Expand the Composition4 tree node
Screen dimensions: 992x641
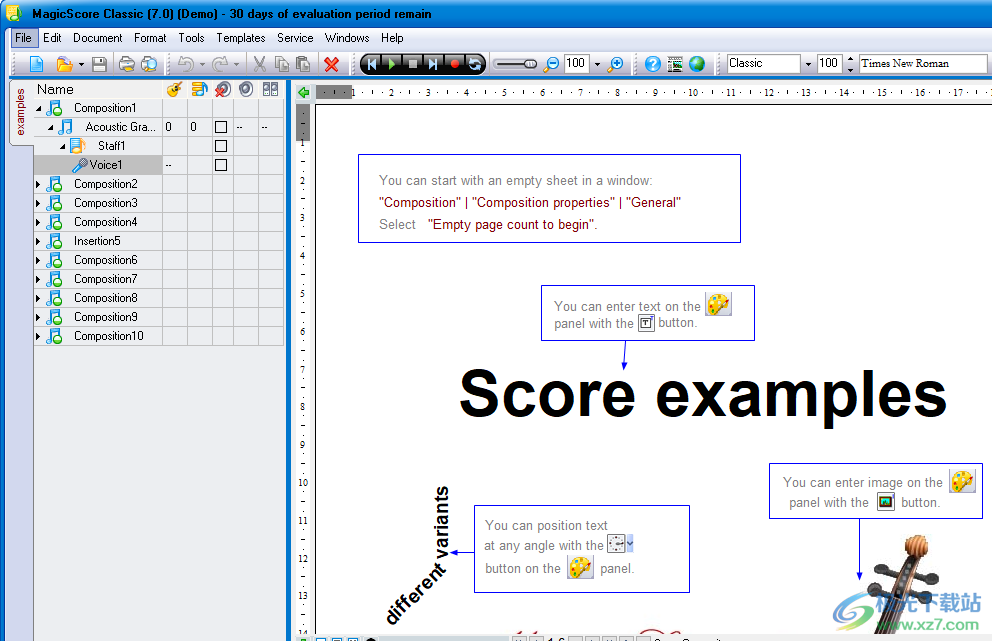pyautogui.click(x=38, y=222)
